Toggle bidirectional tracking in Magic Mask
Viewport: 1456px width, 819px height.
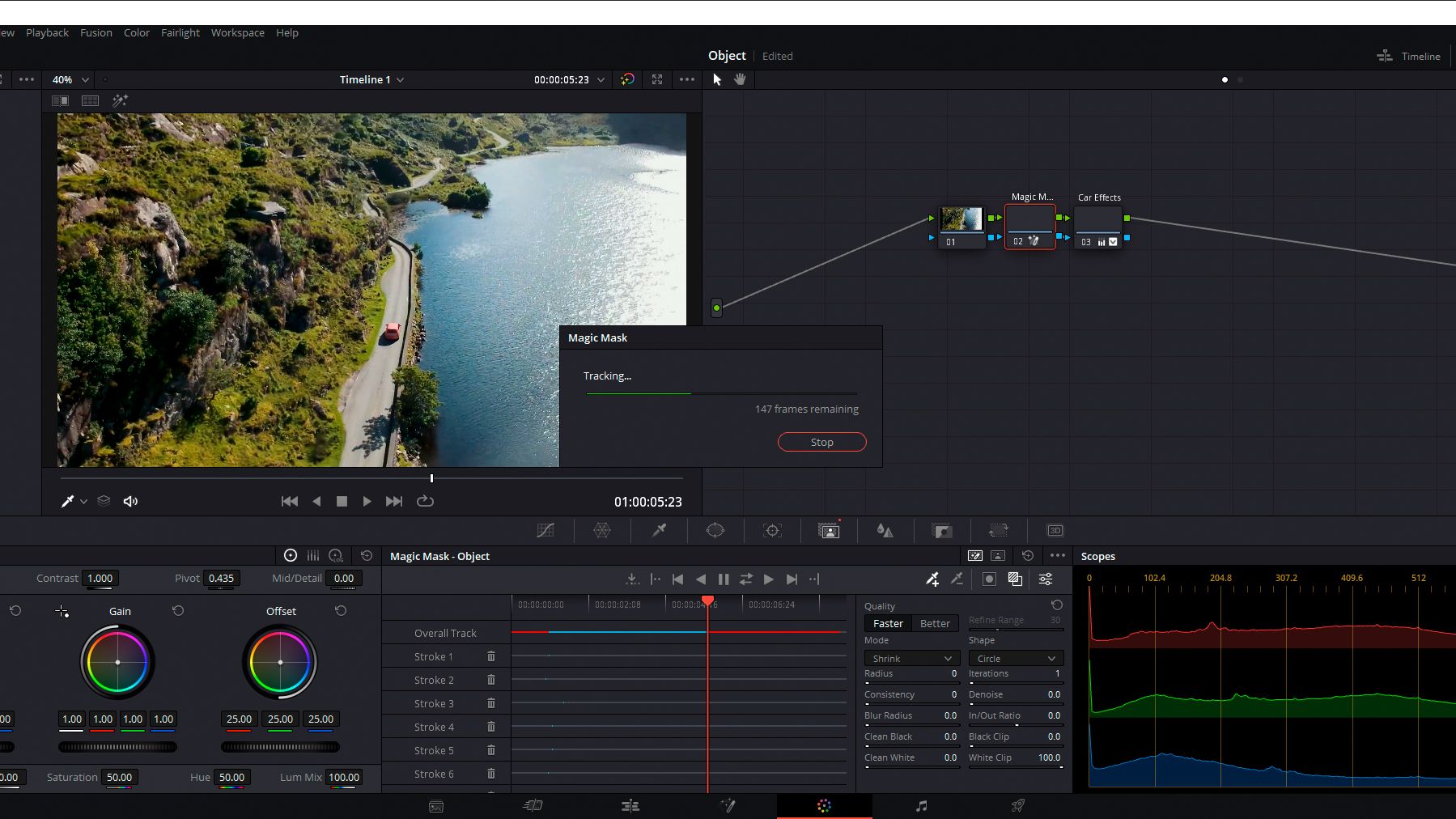point(746,579)
